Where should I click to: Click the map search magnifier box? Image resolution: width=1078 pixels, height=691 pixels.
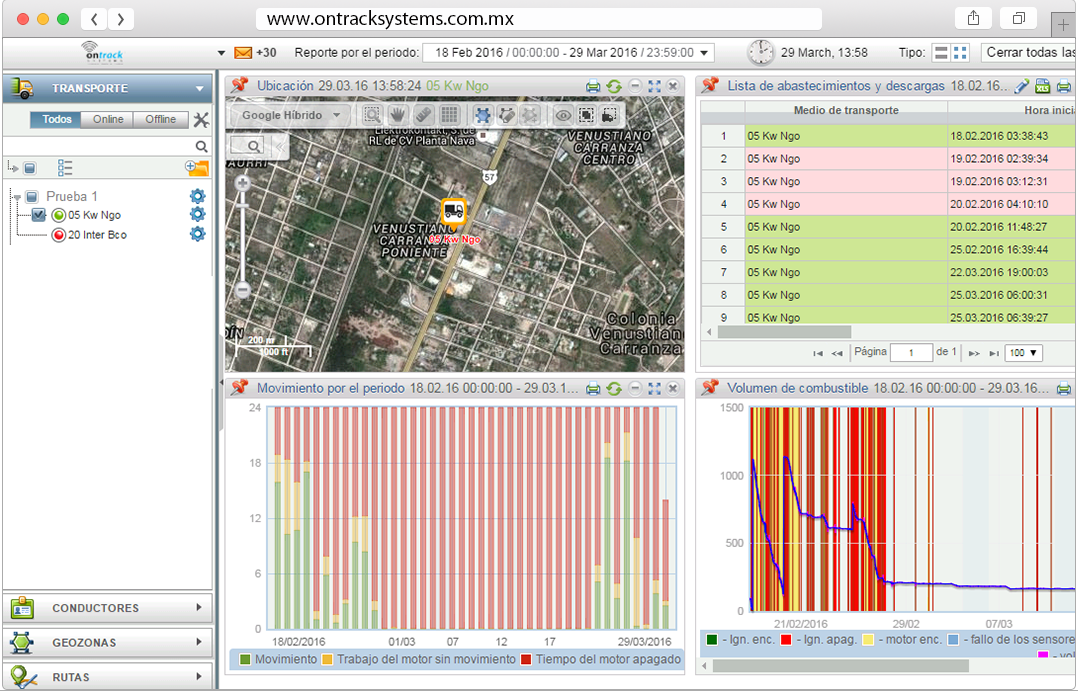point(248,146)
